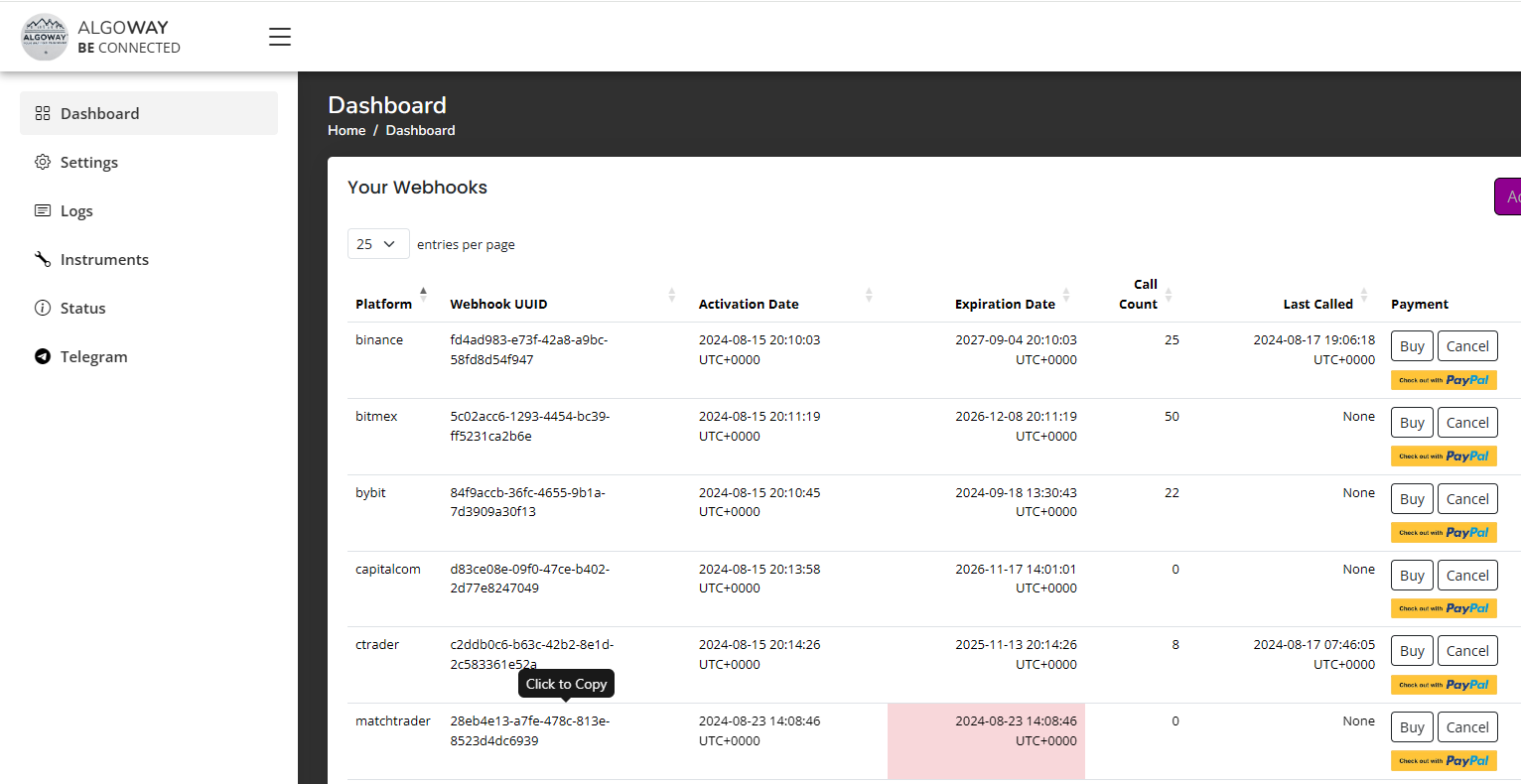Screen dimensions: 1521x784
Task: Click the Algoway logo image
Action: coord(45,37)
